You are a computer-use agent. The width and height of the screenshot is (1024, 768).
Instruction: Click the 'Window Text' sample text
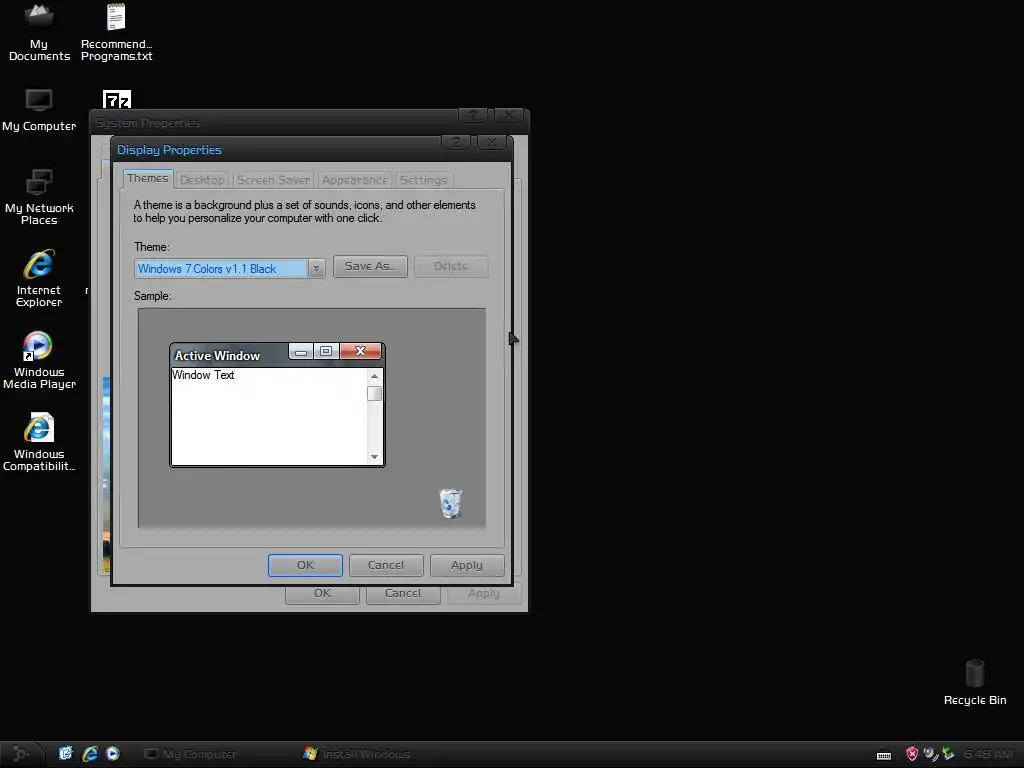pos(203,375)
